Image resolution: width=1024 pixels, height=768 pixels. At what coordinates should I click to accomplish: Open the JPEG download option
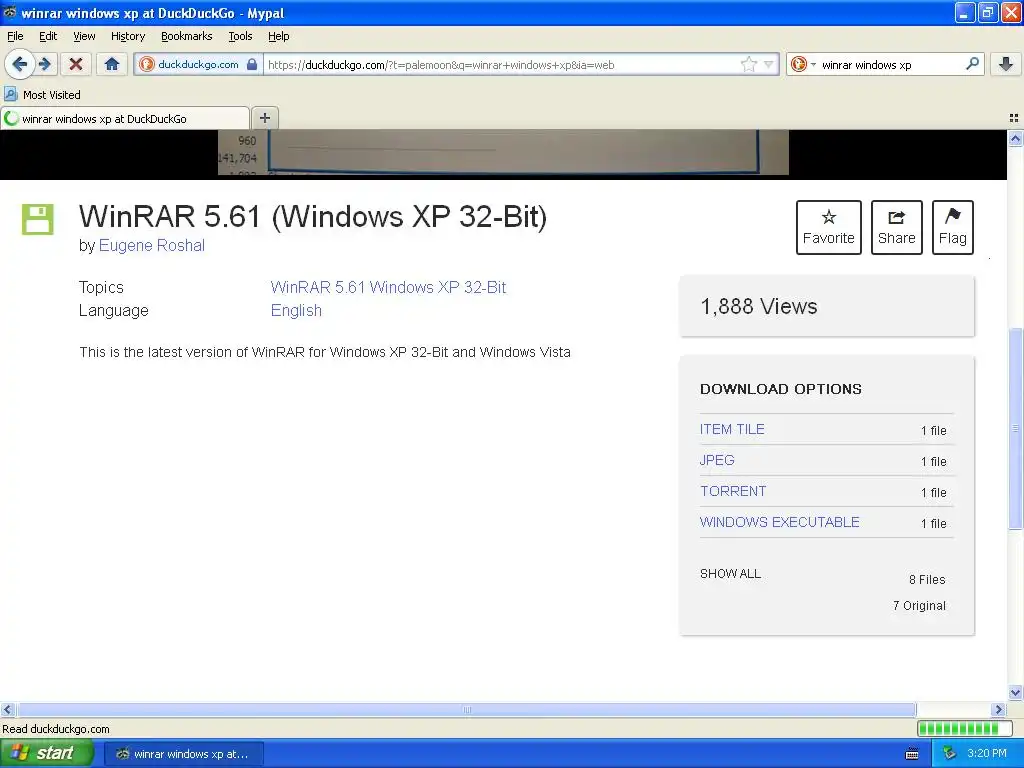coord(716,460)
